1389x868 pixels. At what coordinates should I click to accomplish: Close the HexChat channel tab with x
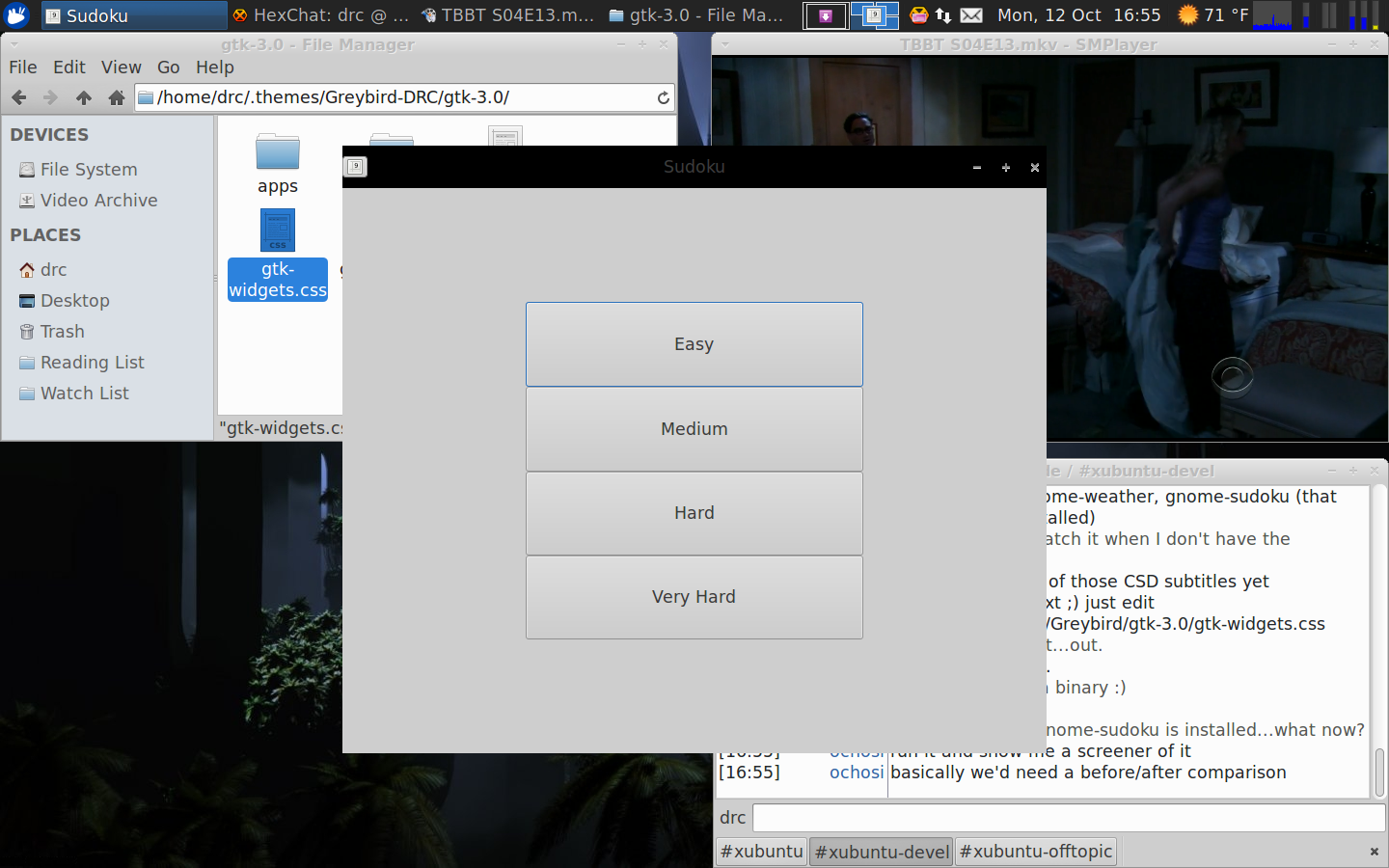click(x=1375, y=852)
